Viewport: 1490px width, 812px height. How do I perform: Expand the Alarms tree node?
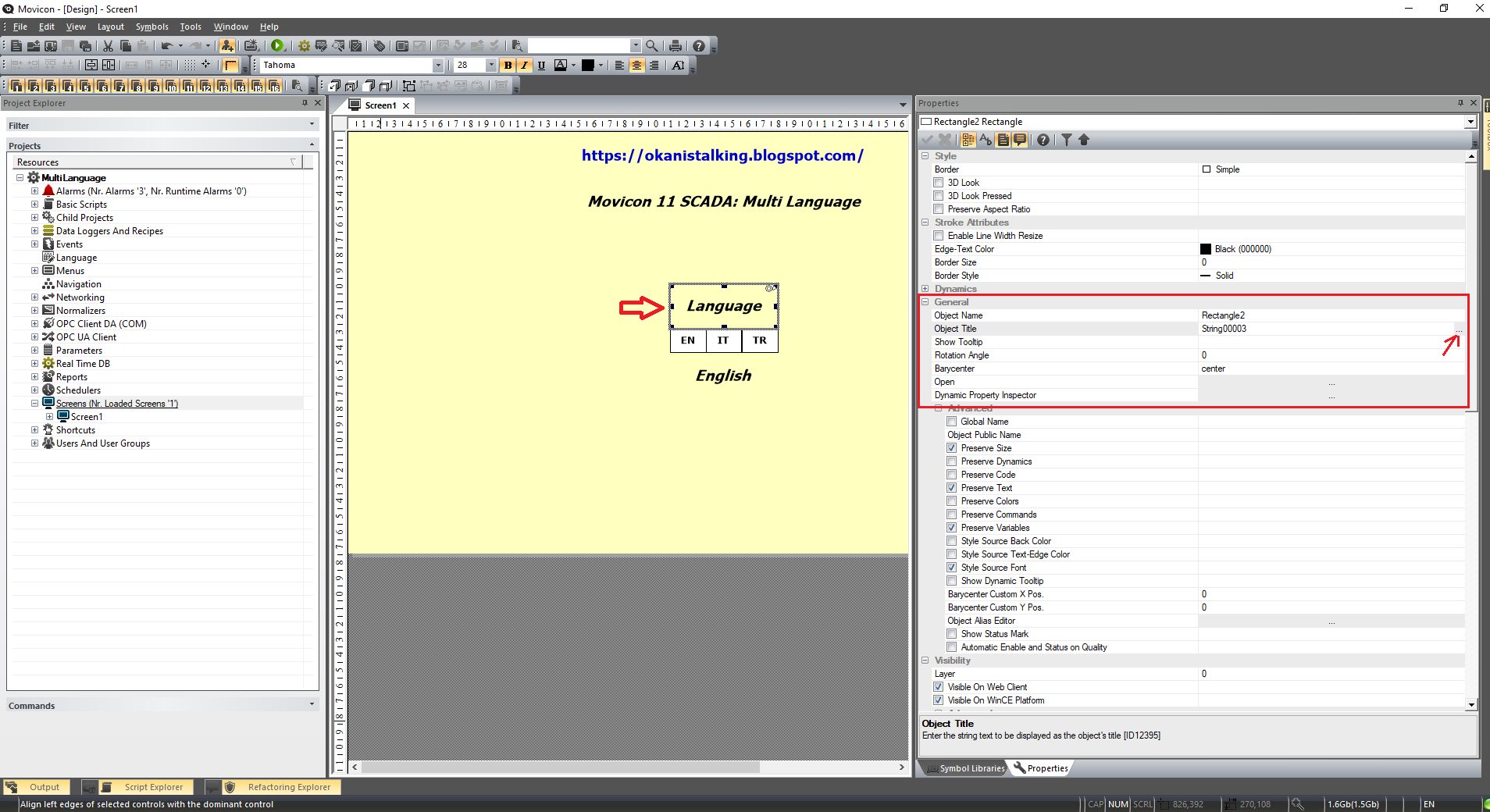click(x=34, y=191)
